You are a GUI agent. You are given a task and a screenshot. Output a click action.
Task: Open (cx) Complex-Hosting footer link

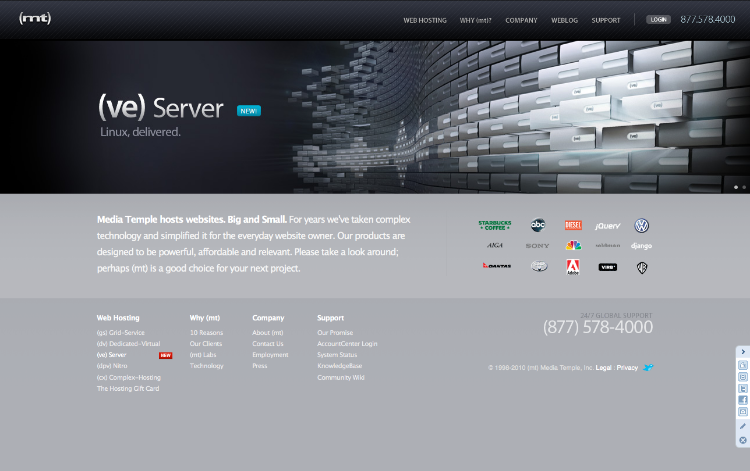[x=129, y=377]
